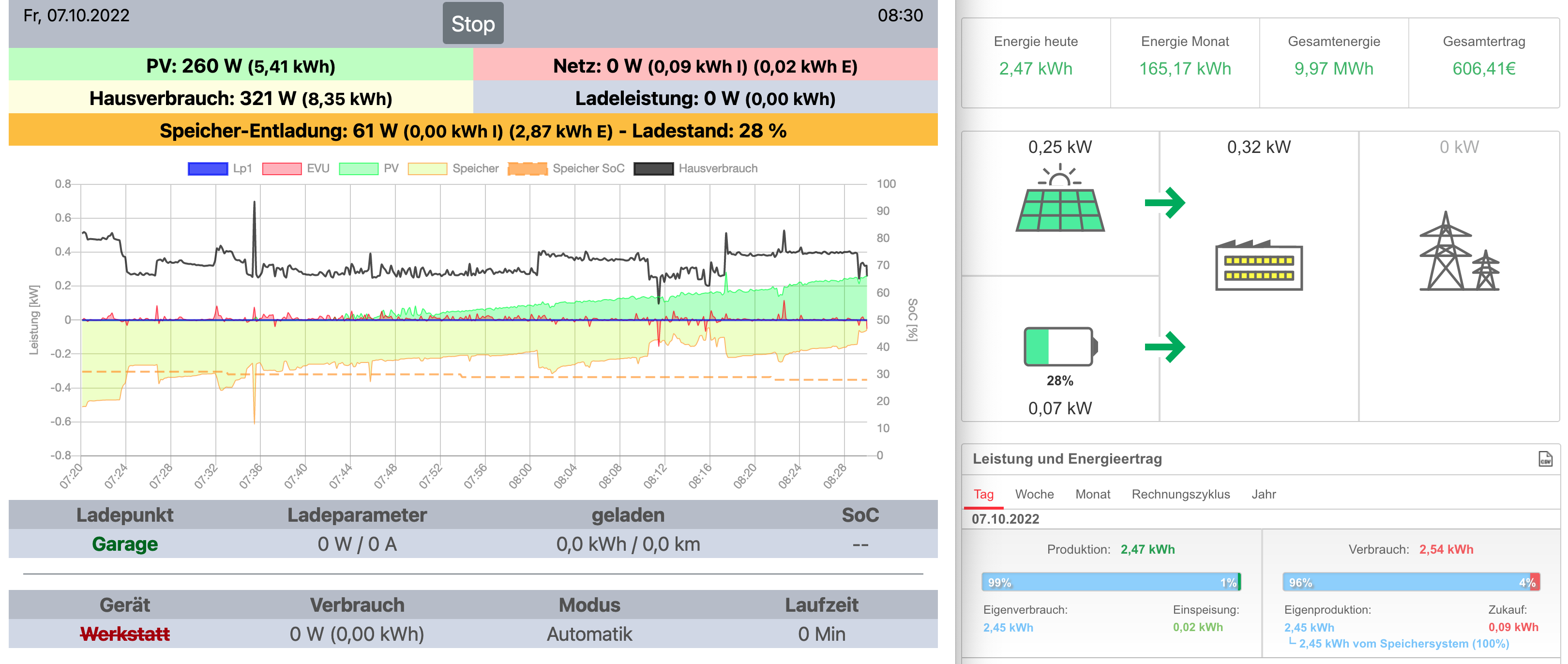Select the Rechnungszyklus tab
This screenshot has height=664, width=1568.
(1180, 494)
